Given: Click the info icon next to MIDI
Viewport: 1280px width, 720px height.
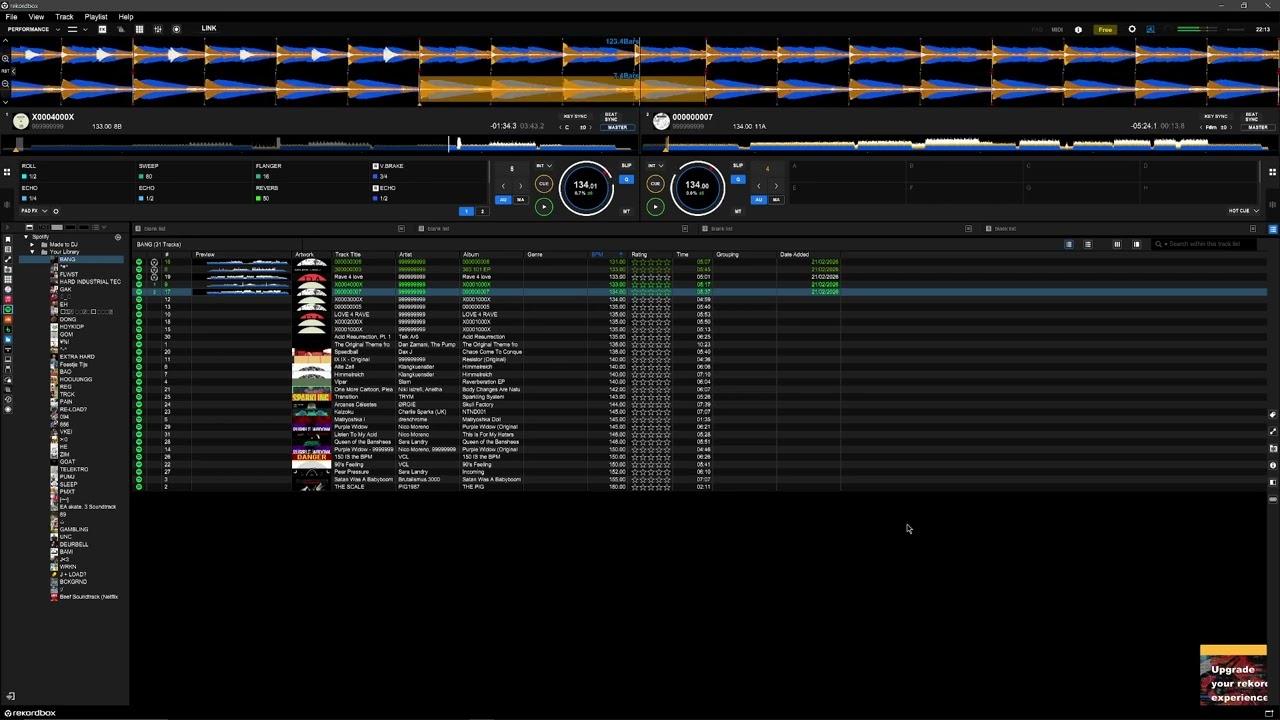Looking at the screenshot, I should pos(1078,30).
